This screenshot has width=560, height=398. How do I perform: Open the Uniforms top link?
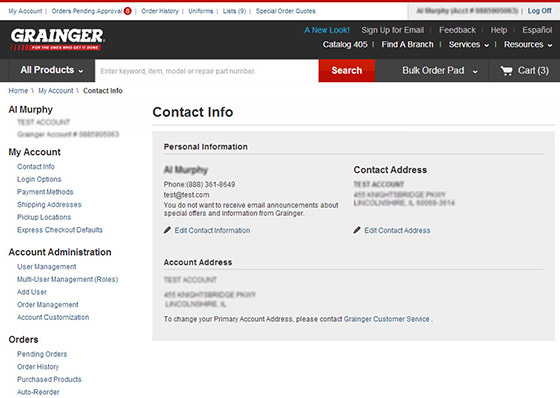(x=201, y=11)
